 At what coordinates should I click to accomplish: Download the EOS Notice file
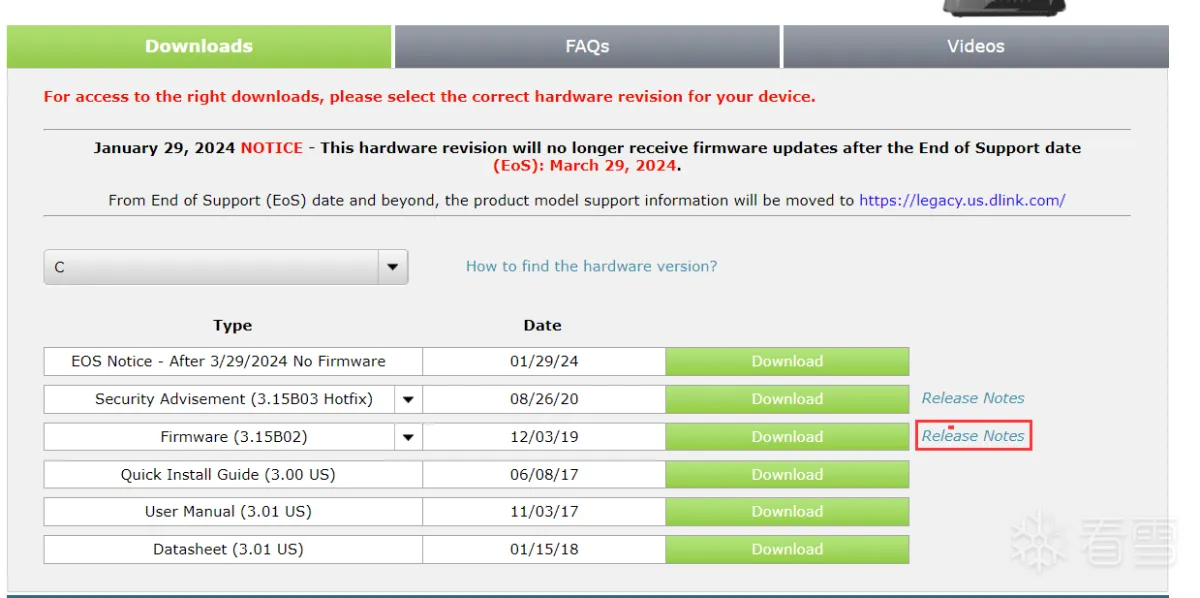coord(787,362)
